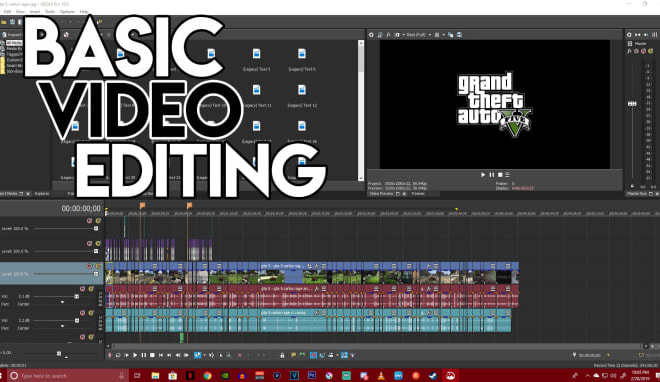Image resolution: width=660 pixels, height=382 pixels.
Task: Start timeline playback with the Play button
Action: pyautogui.click(x=135, y=355)
